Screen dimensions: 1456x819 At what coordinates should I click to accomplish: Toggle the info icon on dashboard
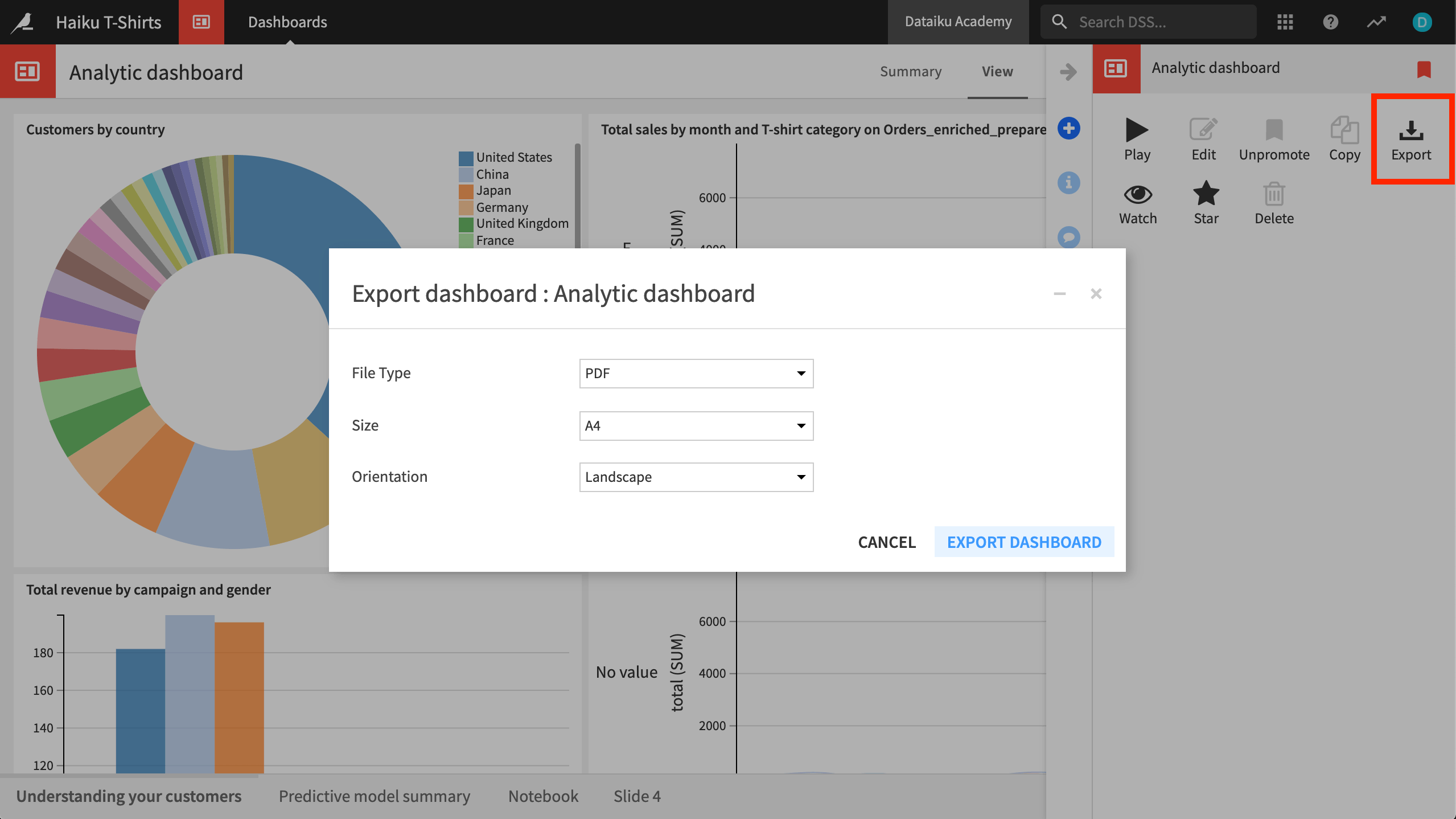pyautogui.click(x=1068, y=183)
